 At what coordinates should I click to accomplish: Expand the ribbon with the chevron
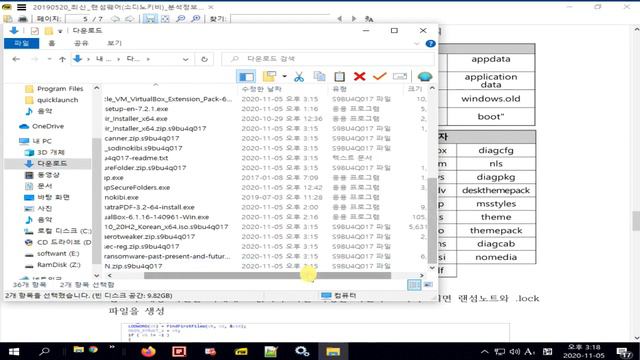pos(416,44)
